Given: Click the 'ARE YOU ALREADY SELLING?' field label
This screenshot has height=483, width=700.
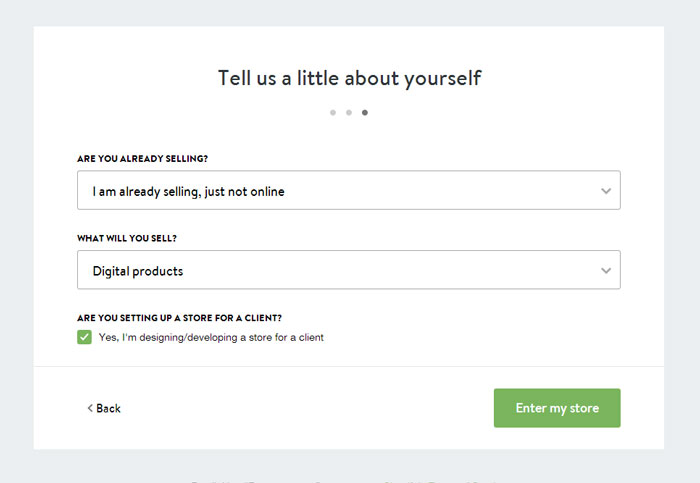Looking at the screenshot, I should tap(142, 158).
